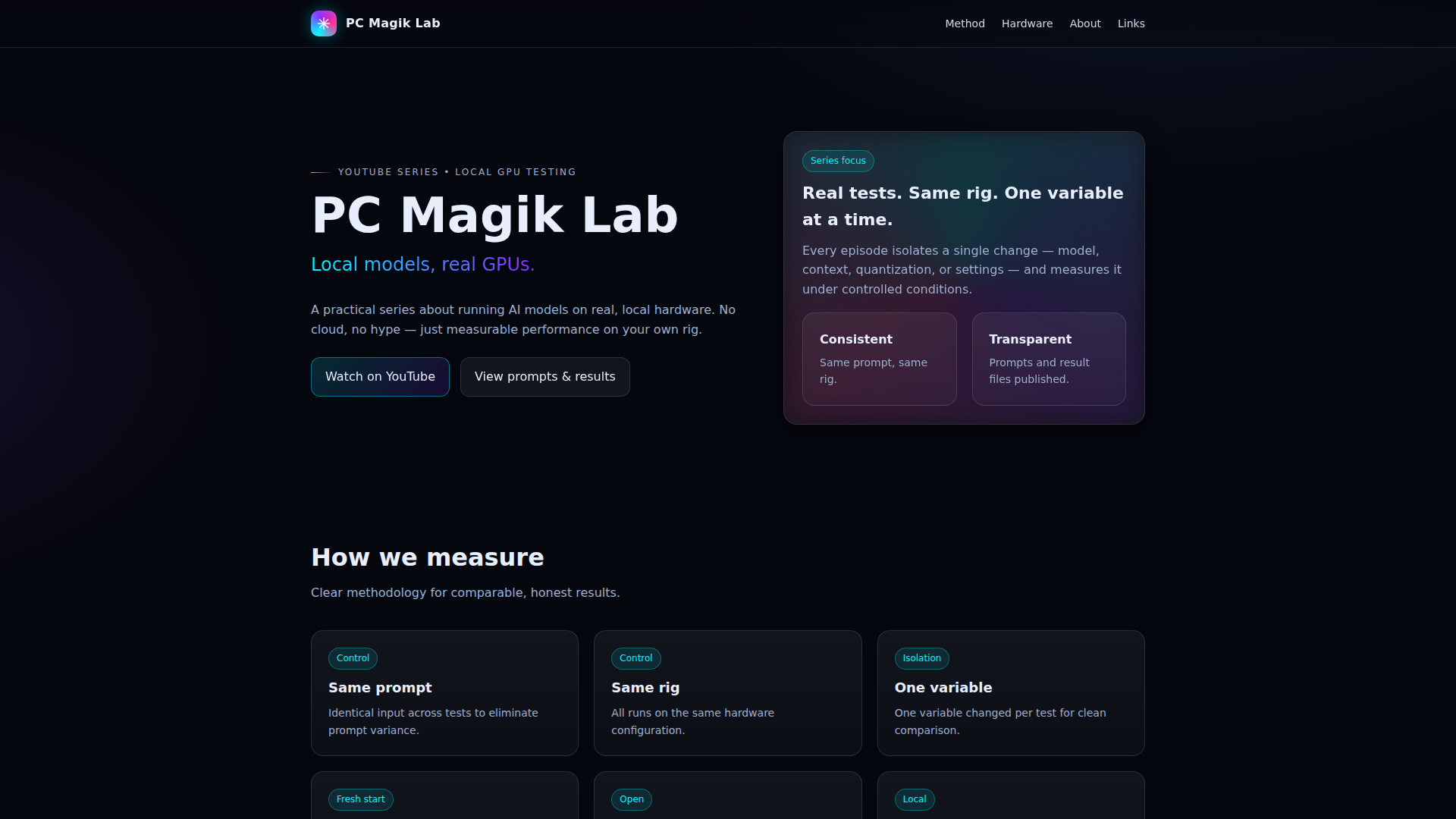
Task: Click the large PC Magik Lab headline
Action: [x=494, y=215]
